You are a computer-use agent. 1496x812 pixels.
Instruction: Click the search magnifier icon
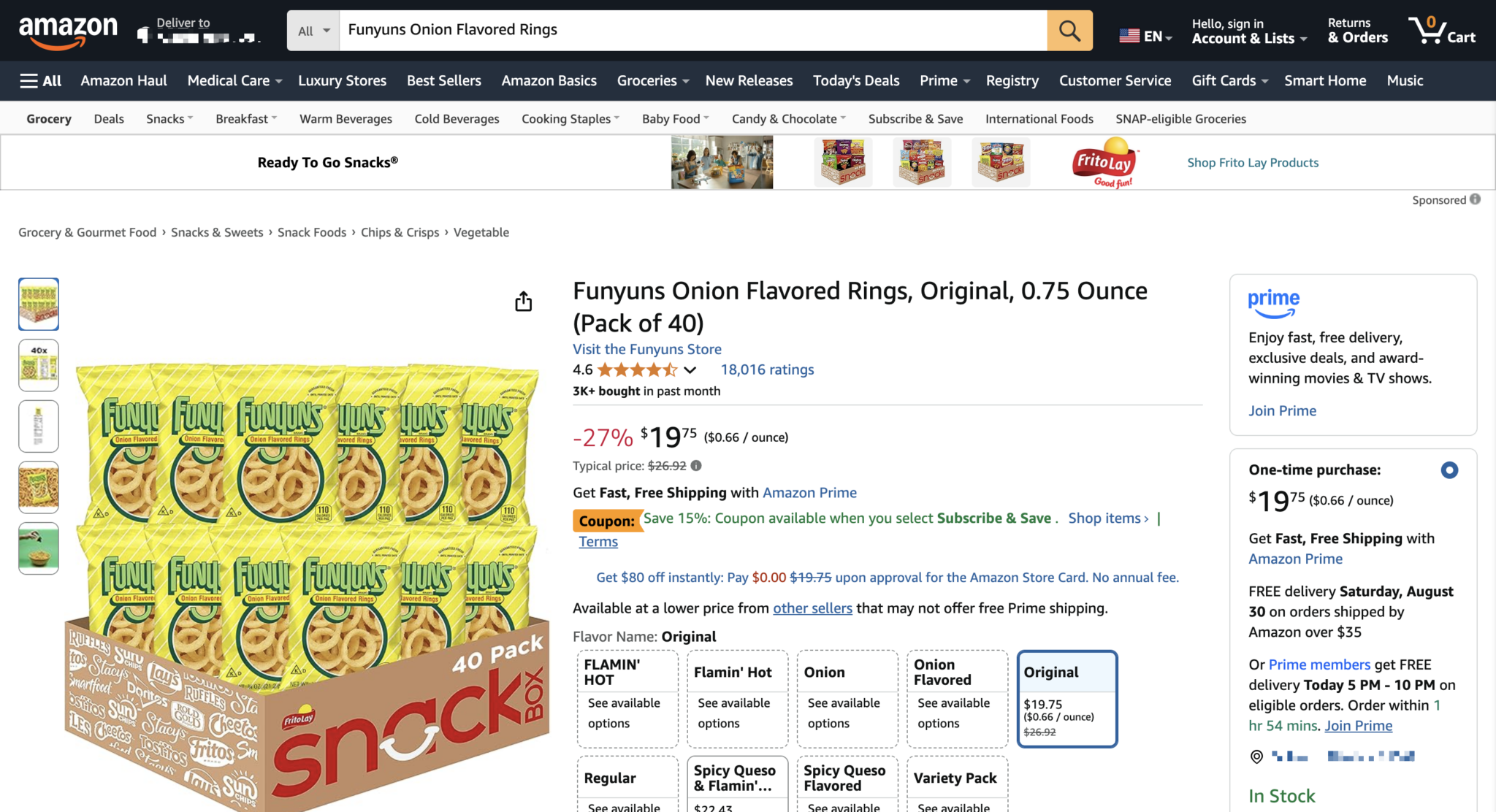point(1069,31)
